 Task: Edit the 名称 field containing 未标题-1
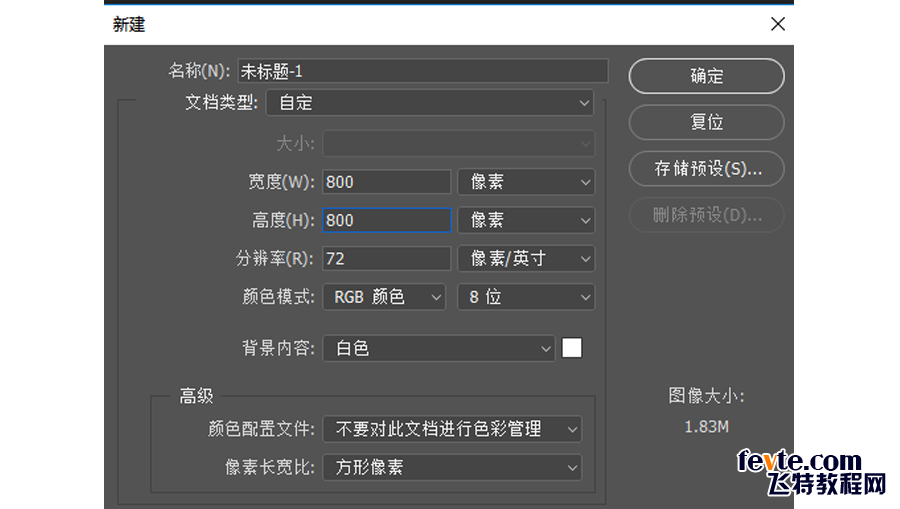point(423,71)
